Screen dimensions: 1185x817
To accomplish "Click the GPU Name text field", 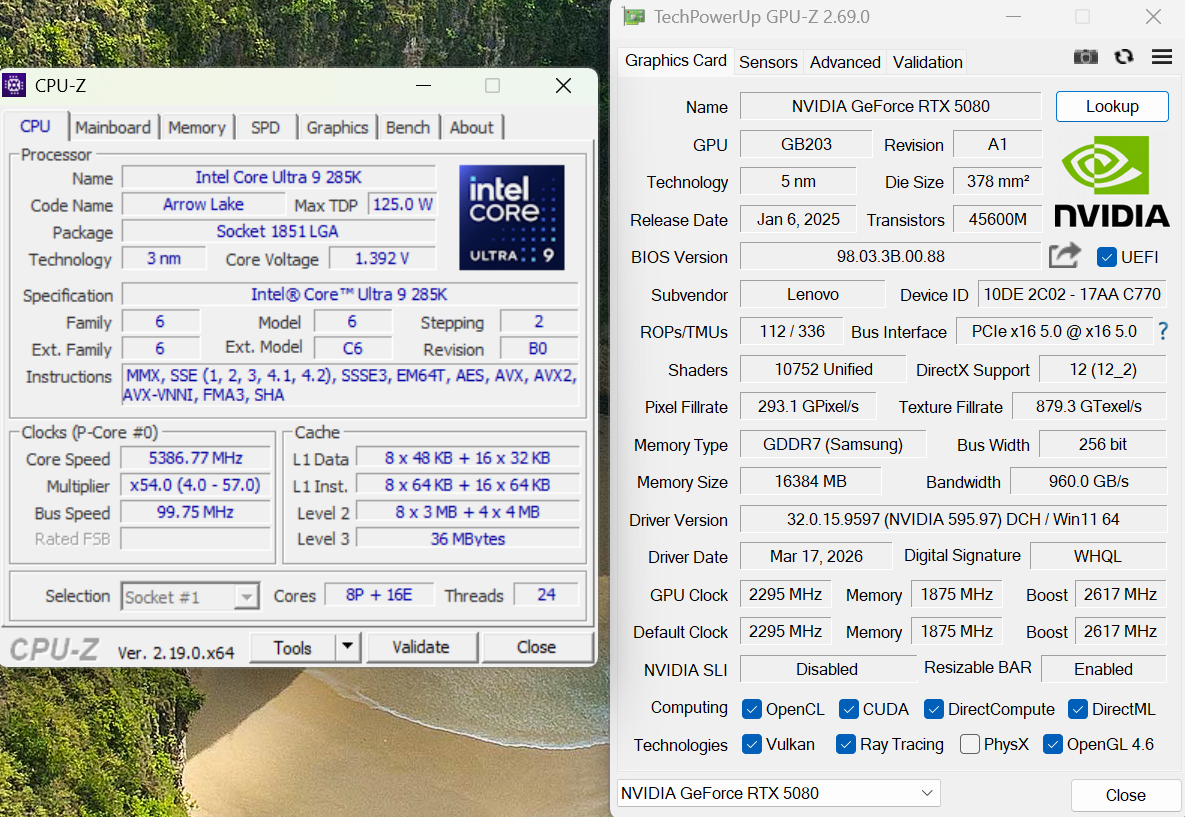I will [890, 106].
